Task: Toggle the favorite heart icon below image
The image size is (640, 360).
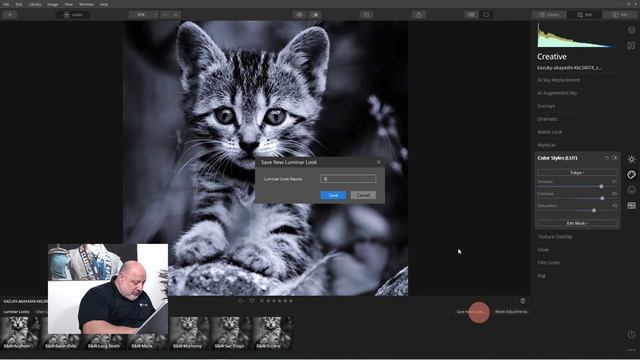Action: point(252,301)
